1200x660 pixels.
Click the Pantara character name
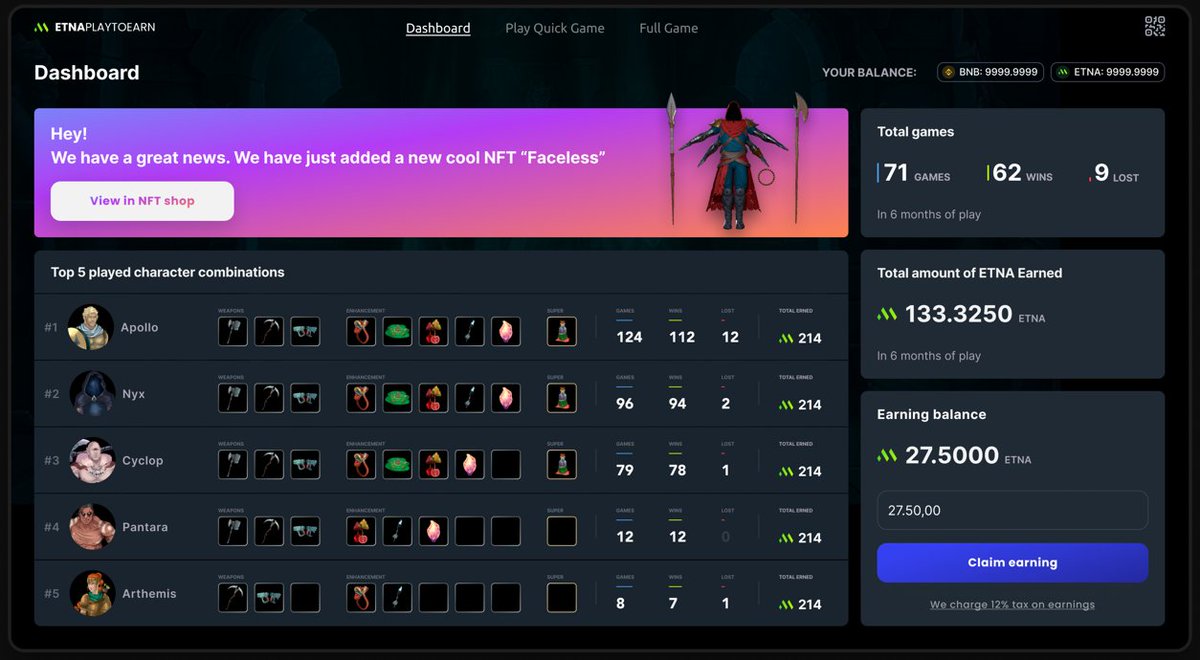144,527
